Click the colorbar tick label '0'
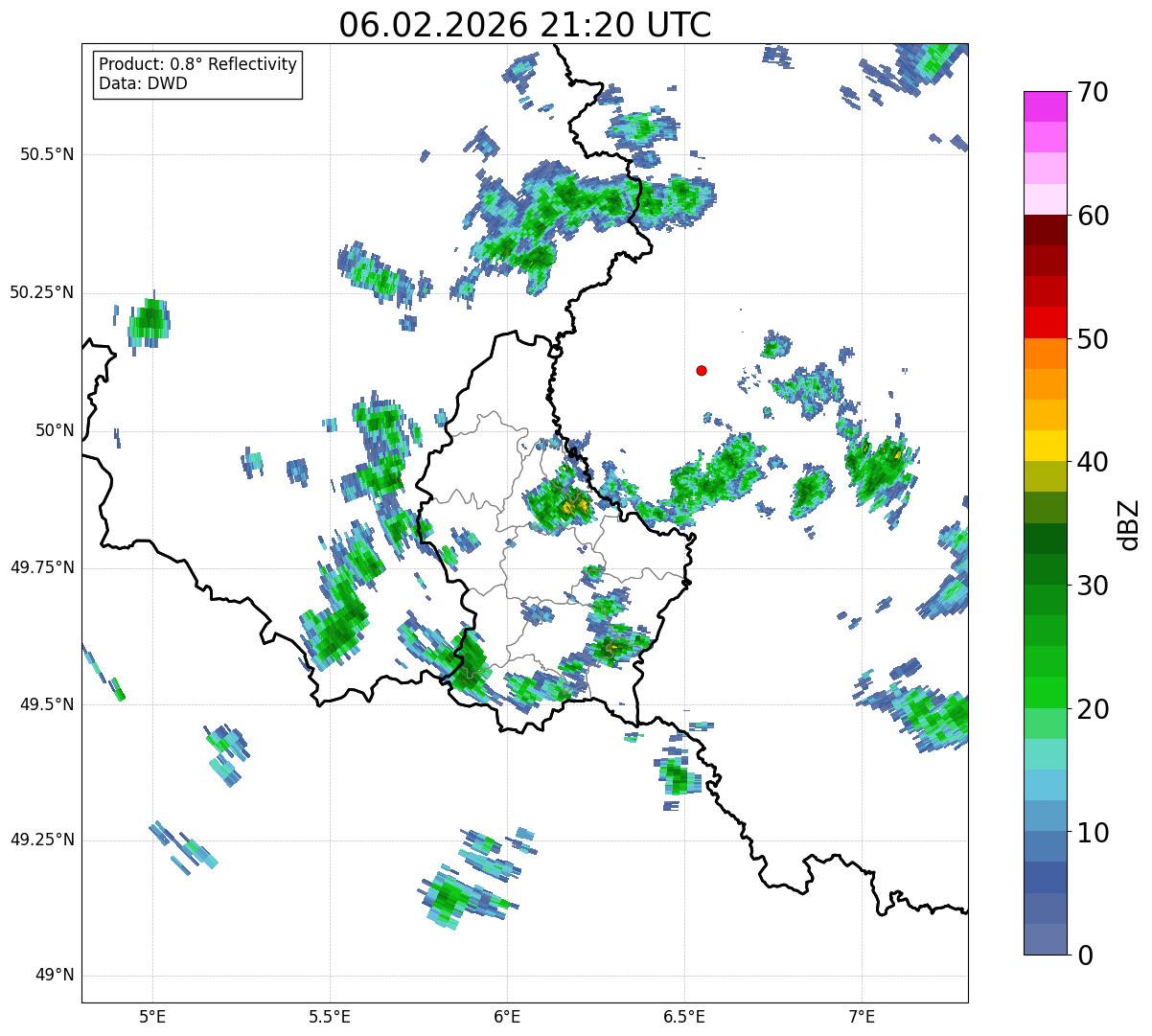1152x1036 pixels. tap(1084, 955)
